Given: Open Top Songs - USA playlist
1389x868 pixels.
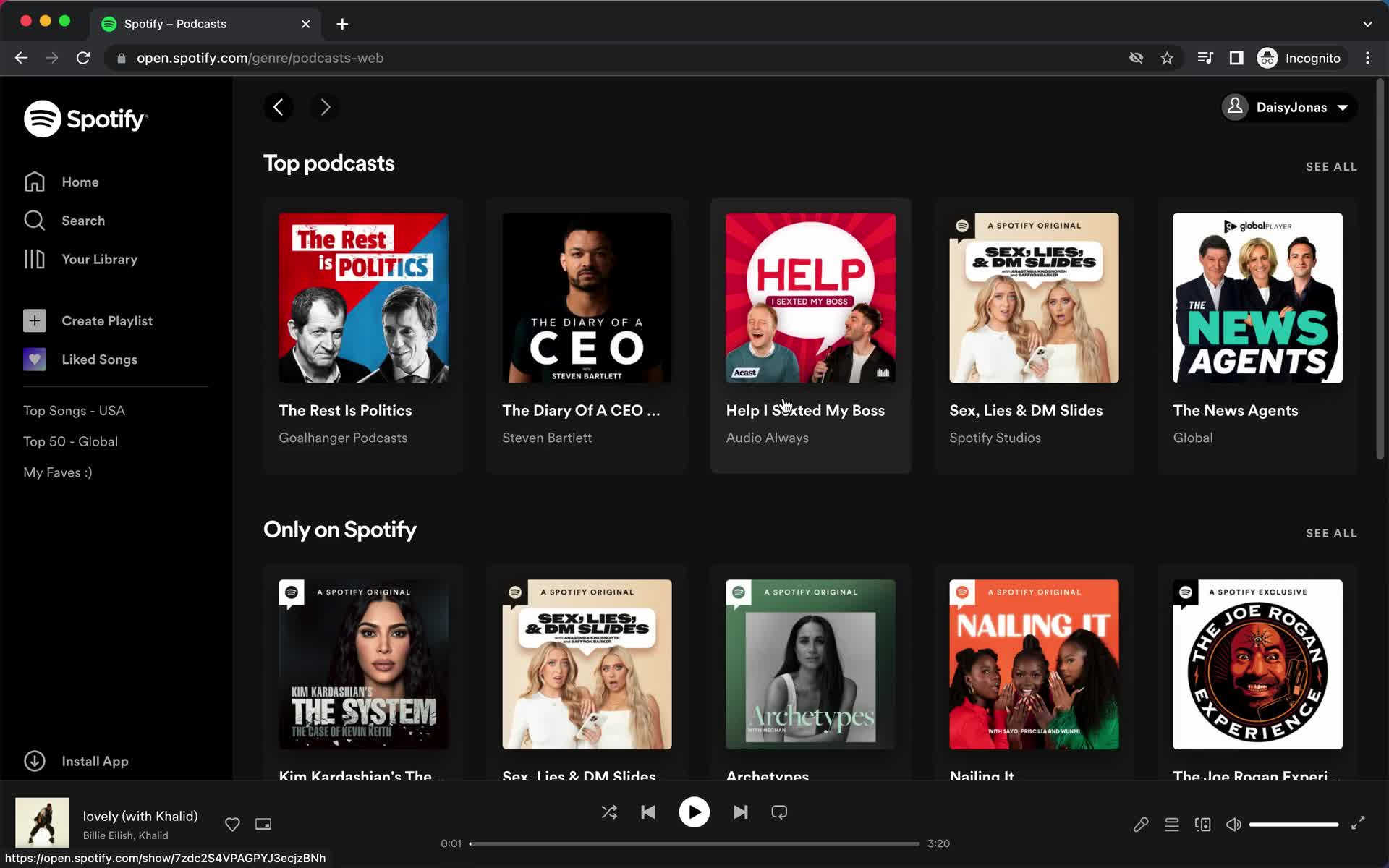Looking at the screenshot, I should click(74, 410).
